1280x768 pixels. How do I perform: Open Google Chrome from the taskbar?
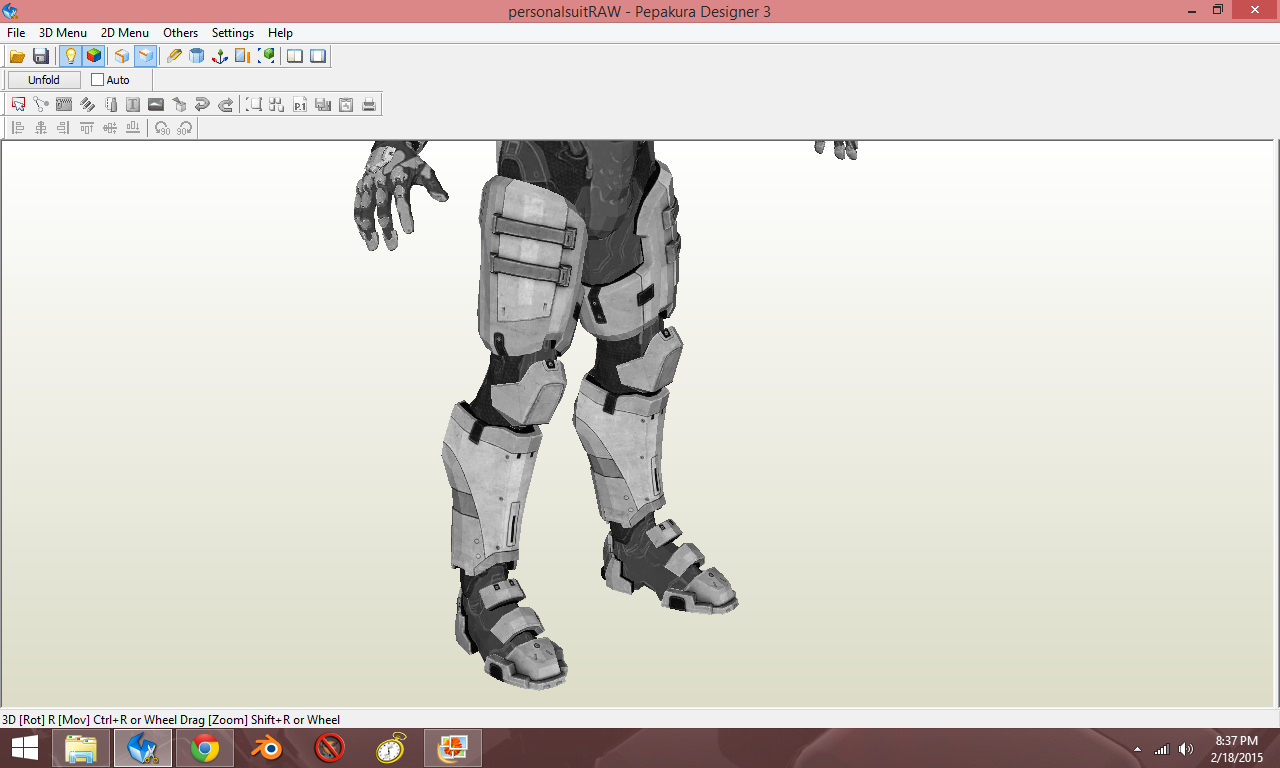(x=205, y=748)
